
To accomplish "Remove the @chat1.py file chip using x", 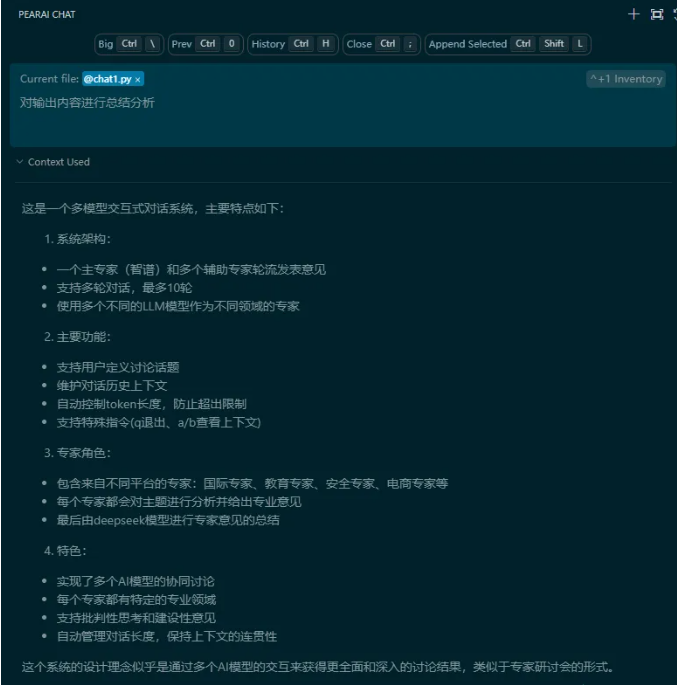I will click(138, 79).
